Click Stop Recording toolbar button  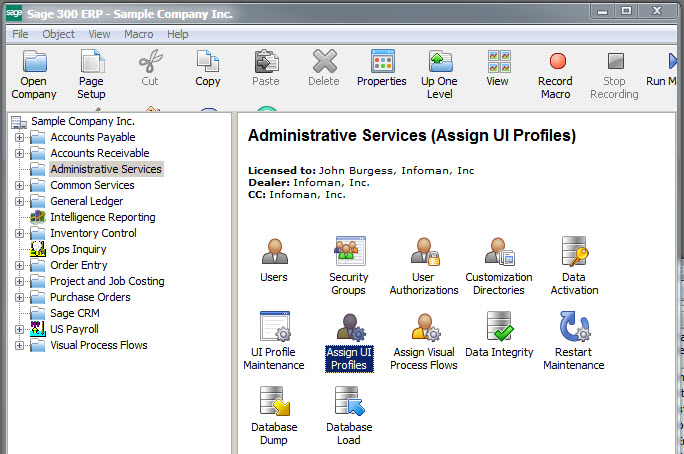point(614,75)
